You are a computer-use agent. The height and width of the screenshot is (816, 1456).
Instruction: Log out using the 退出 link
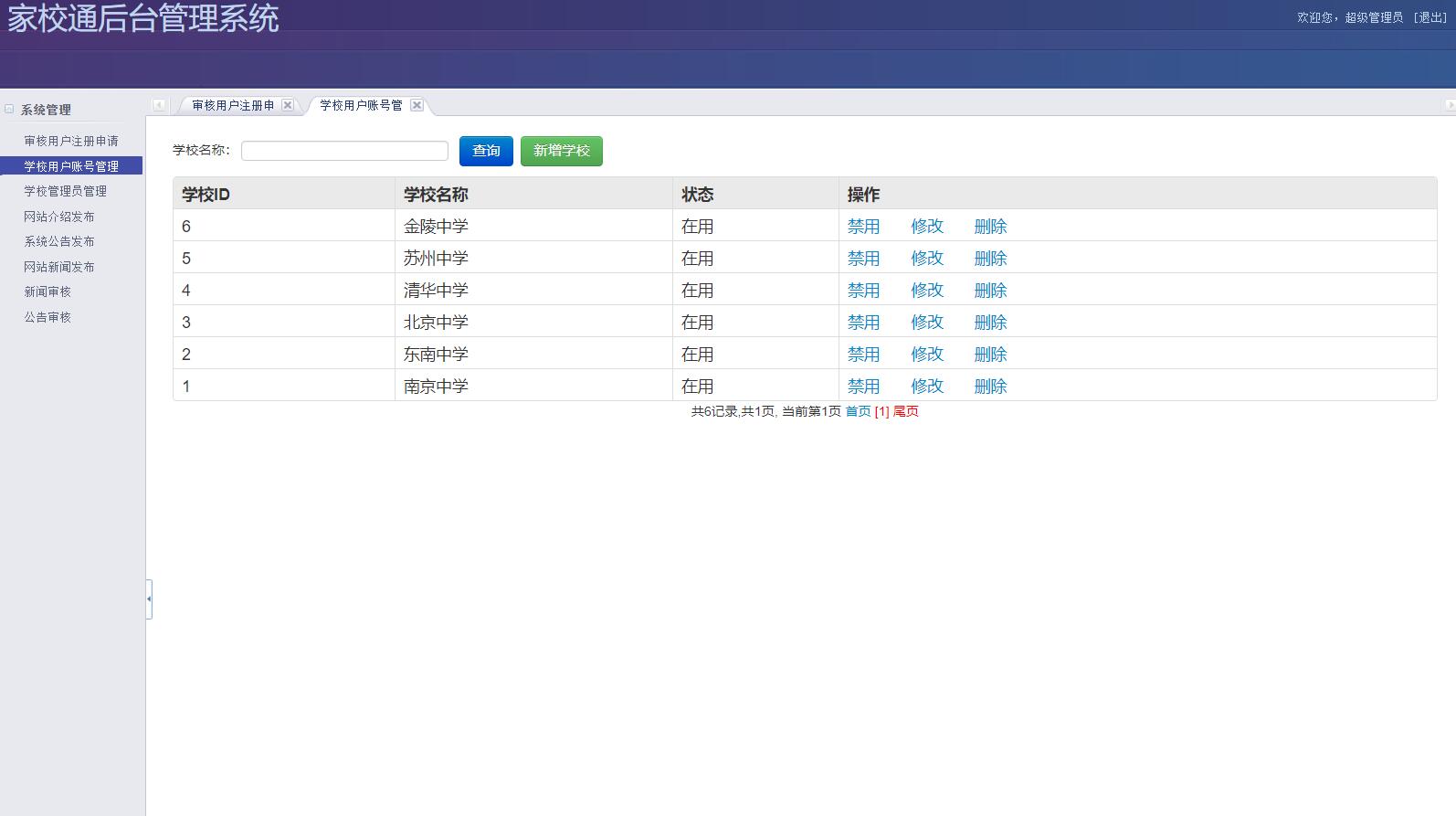(1430, 17)
